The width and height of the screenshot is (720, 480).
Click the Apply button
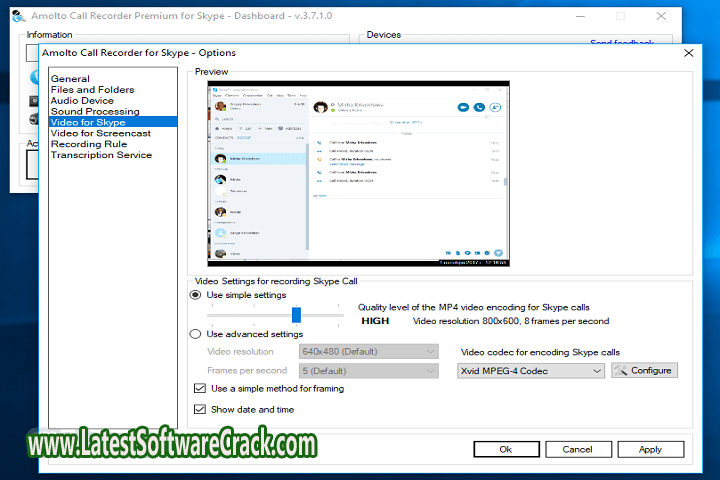pos(651,449)
